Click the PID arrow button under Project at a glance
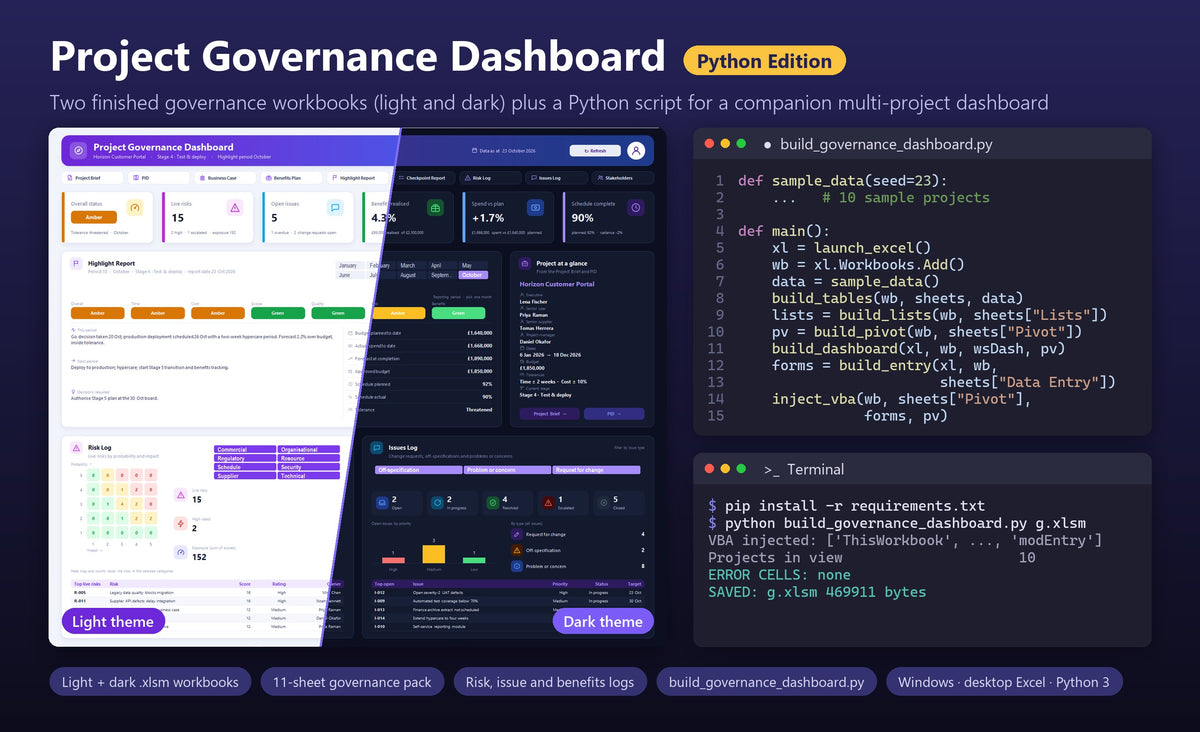Image resolution: width=1200 pixels, height=732 pixels. [615, 413]
